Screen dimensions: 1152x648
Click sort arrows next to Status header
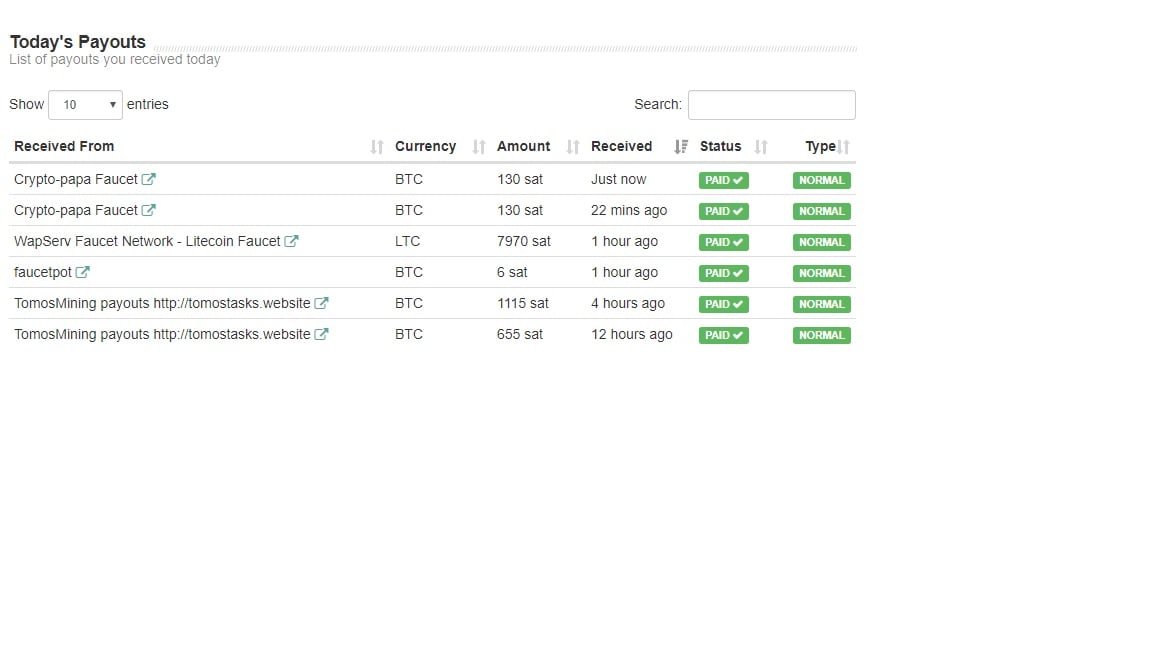click(x=761, y=147)
